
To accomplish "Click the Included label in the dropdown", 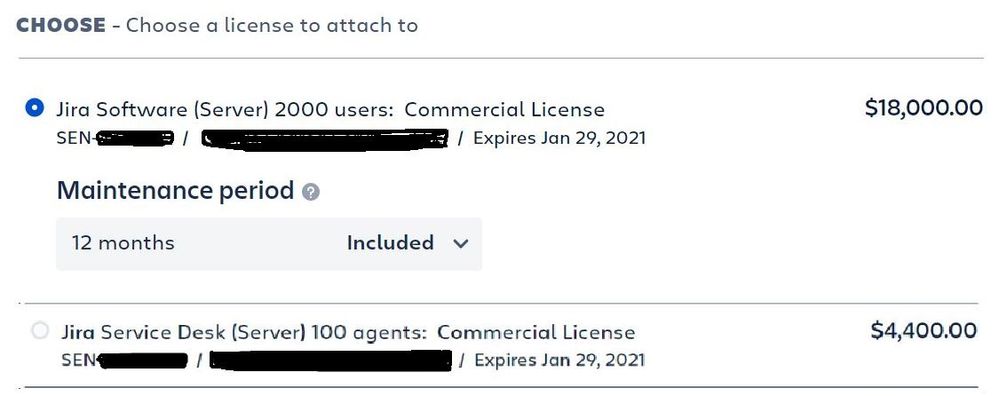I will (390, 243).
